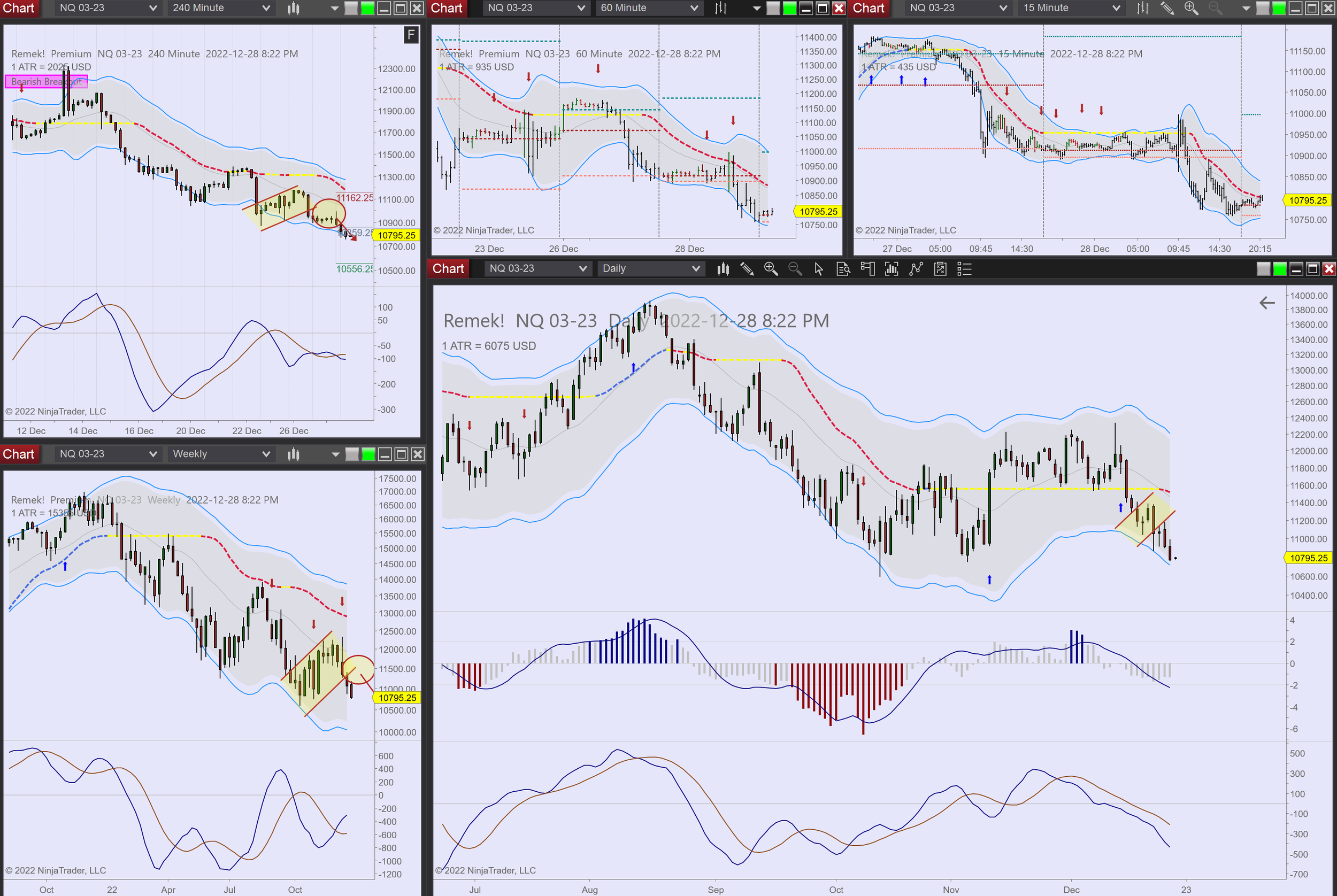Click bar style icon in 15 Minute chart
The height and width of the screenshot is (896, 1337).
[1142, 8]
